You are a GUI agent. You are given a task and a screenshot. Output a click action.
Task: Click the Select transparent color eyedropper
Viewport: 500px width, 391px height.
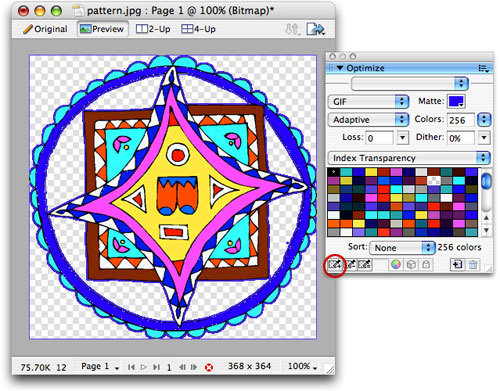tap(364, 265)
